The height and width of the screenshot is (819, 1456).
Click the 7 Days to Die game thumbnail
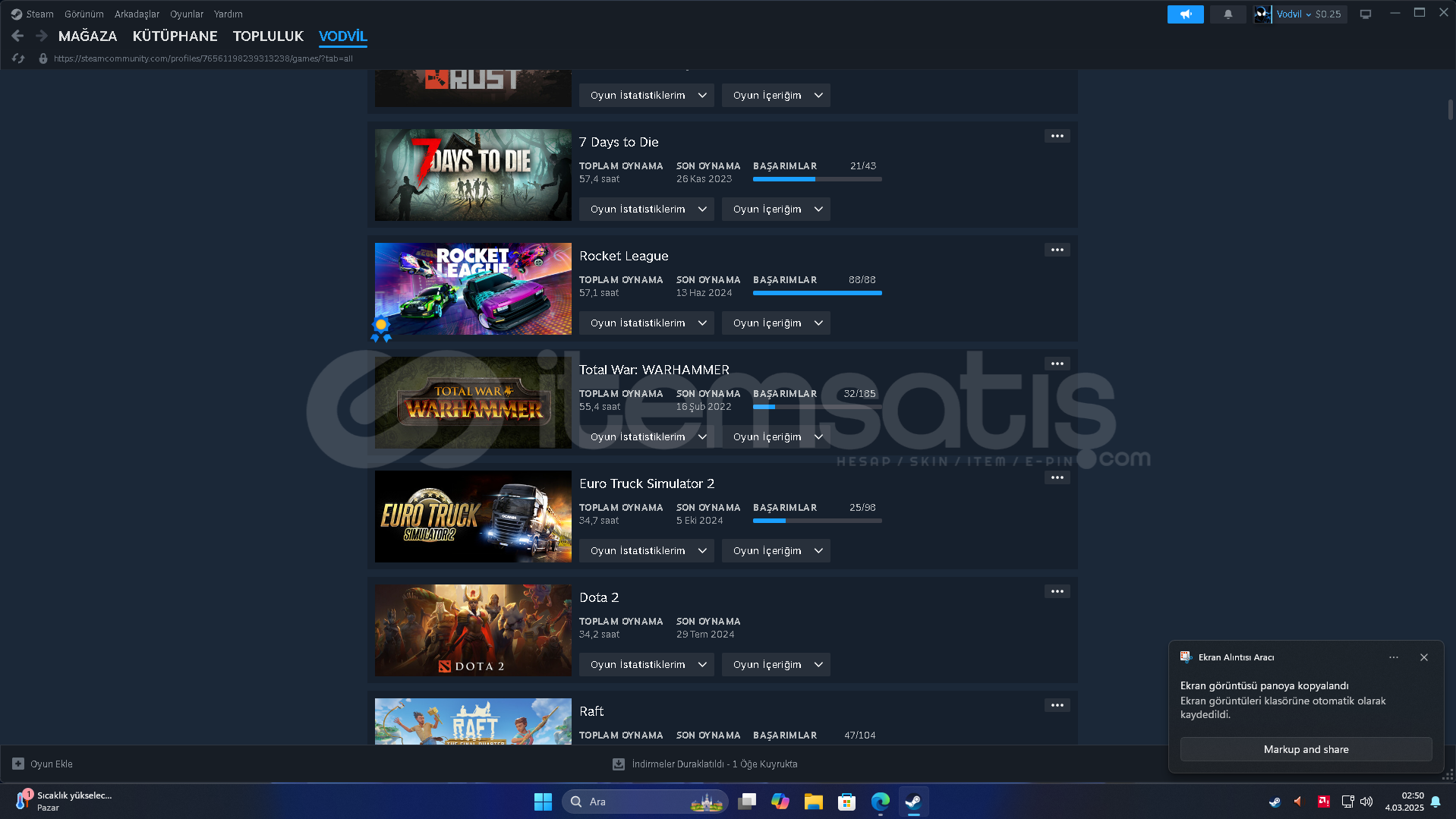point(473,175)
